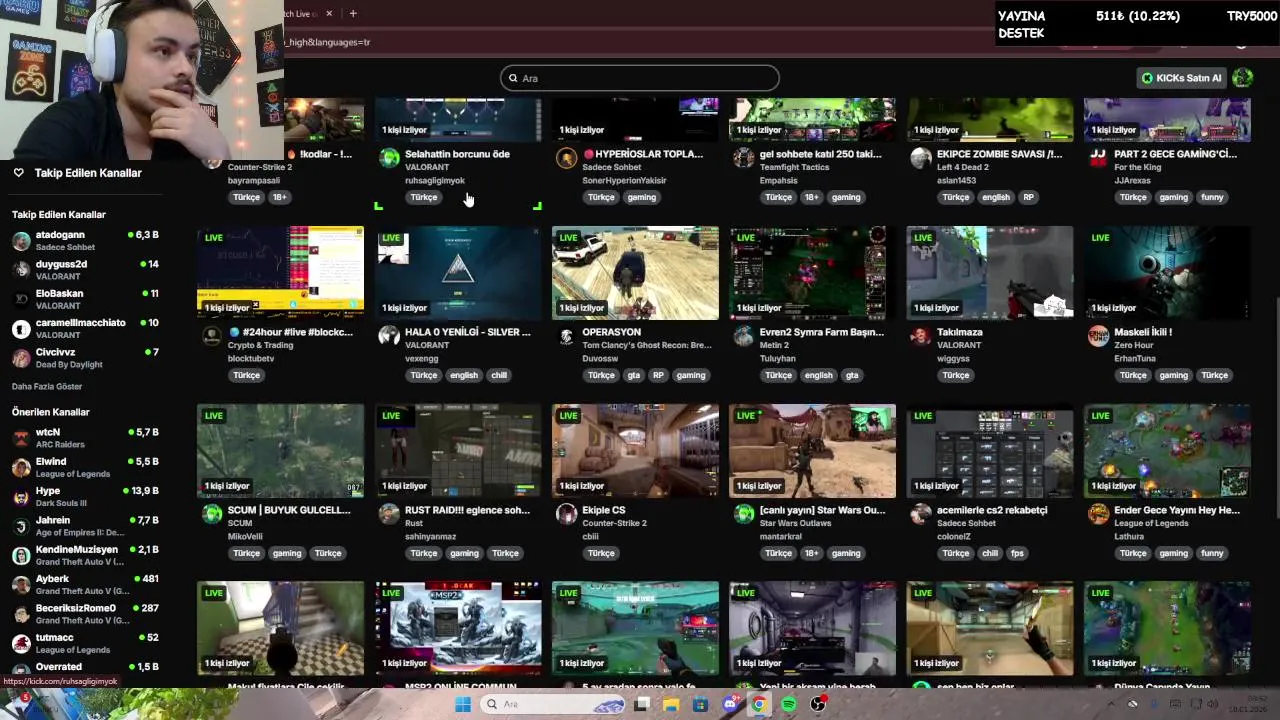
Task: Open aslan1453 channel avatar
Action: (920, 158)
